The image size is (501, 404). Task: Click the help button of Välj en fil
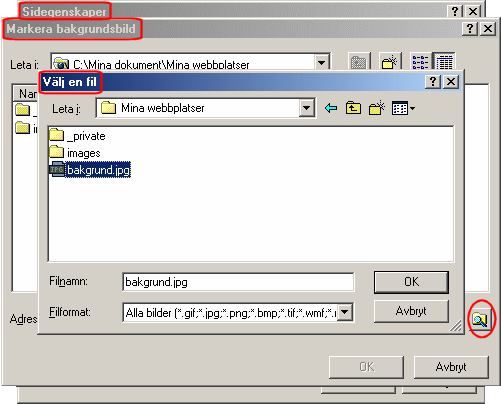(433, 81)
